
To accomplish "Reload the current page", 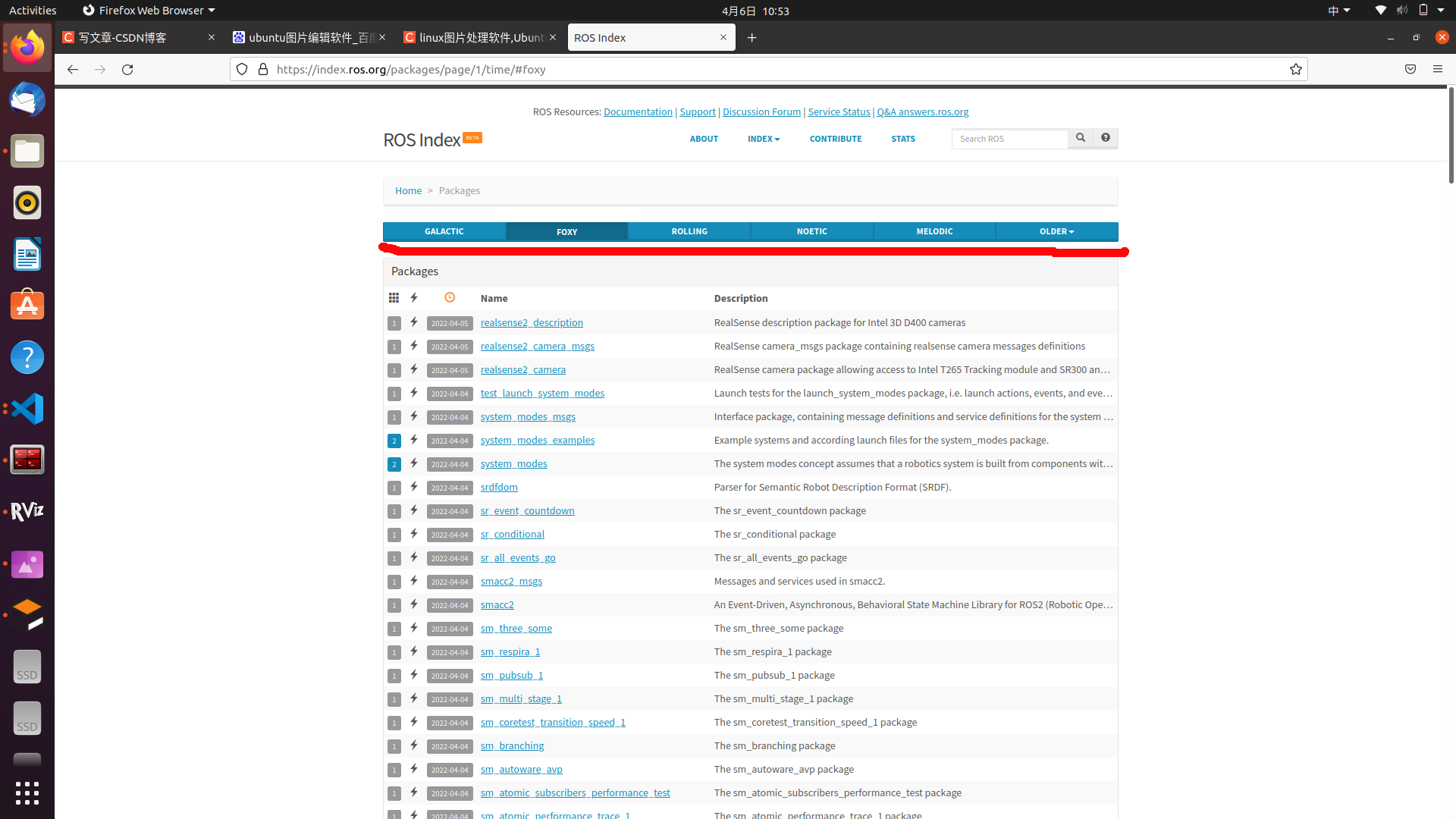I will point(127,69).
